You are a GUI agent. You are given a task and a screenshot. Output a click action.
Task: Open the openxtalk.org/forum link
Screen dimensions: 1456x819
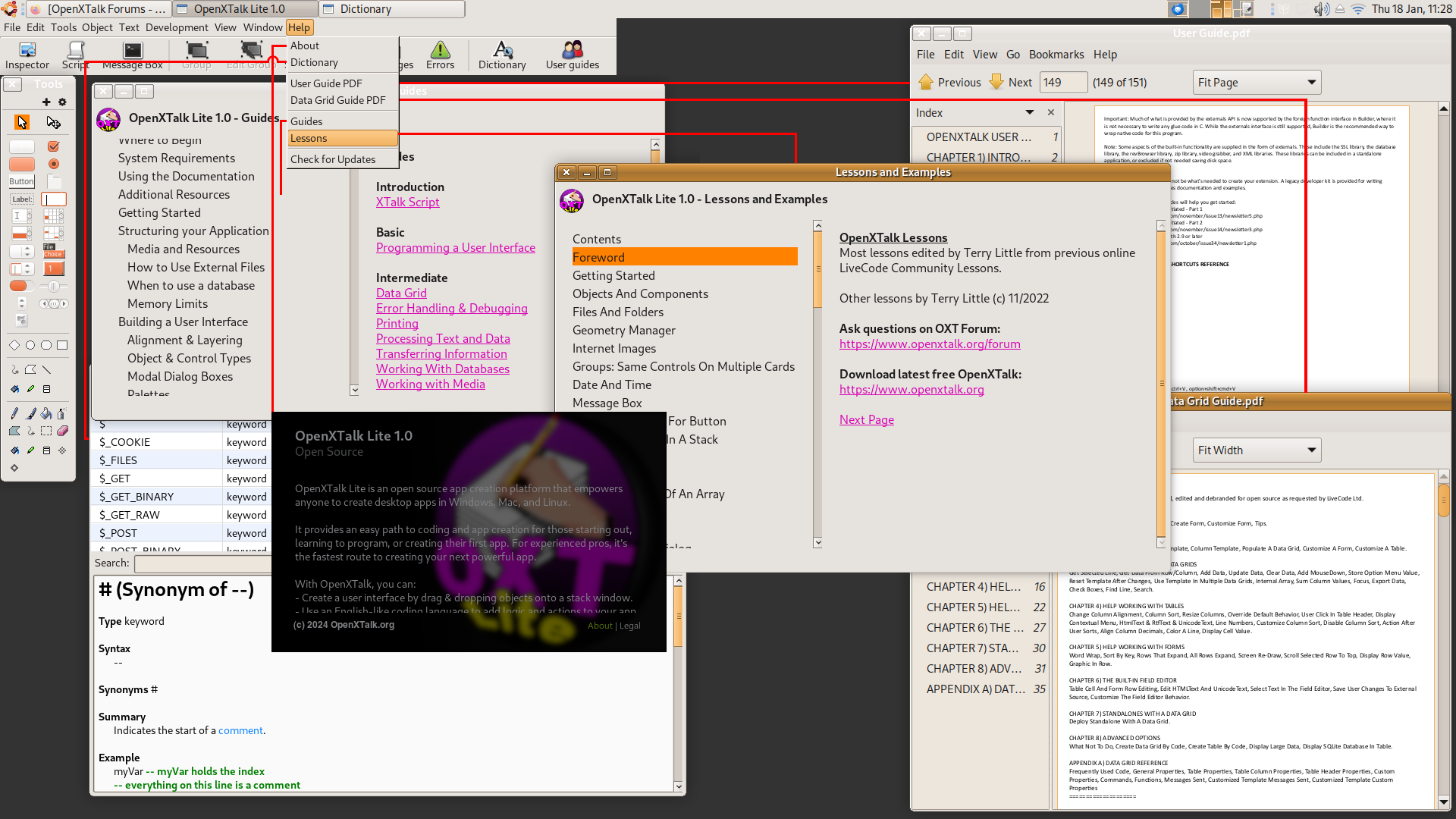point(930,344)
